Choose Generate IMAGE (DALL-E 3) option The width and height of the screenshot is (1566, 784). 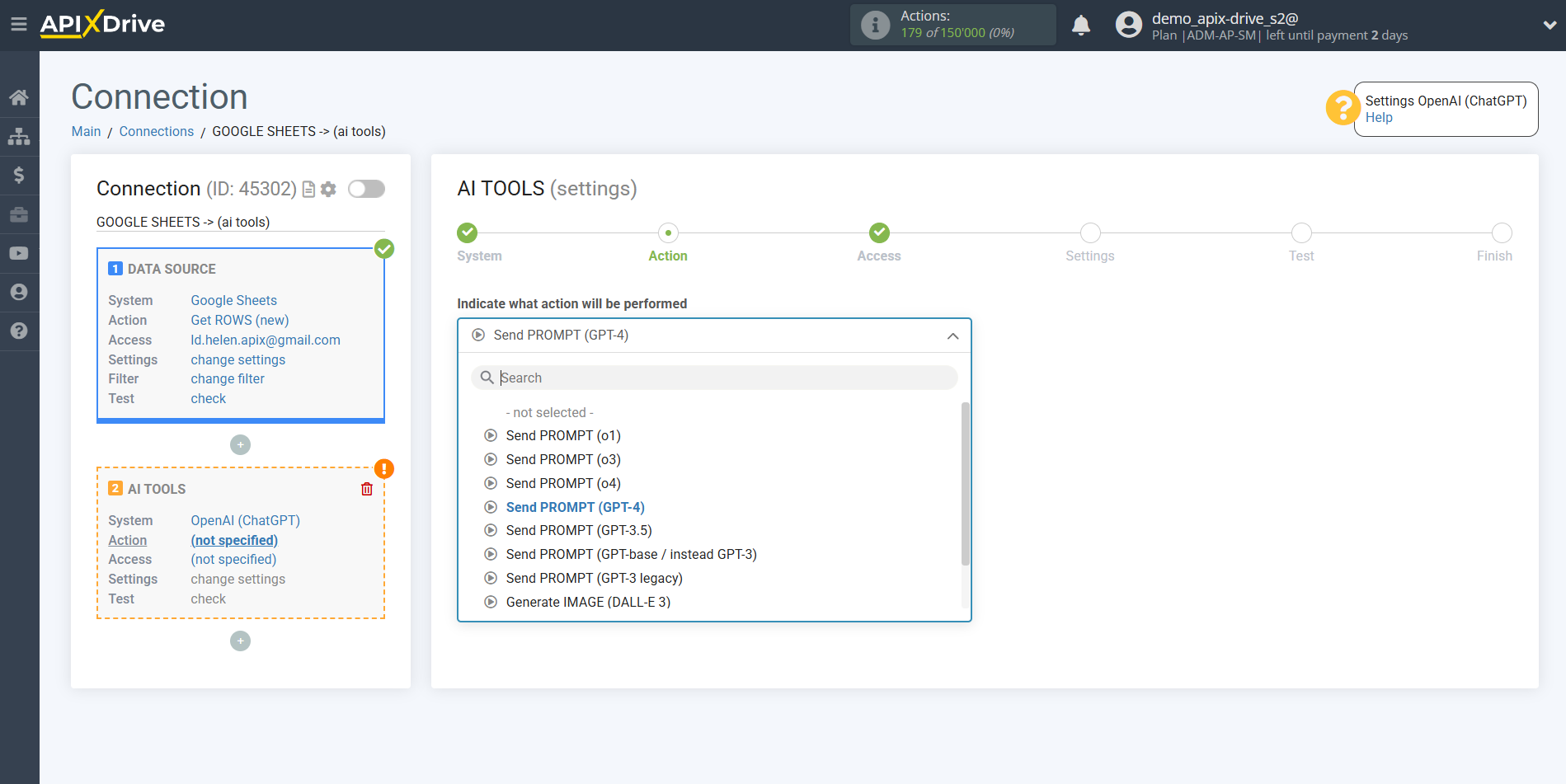point(588,603)
